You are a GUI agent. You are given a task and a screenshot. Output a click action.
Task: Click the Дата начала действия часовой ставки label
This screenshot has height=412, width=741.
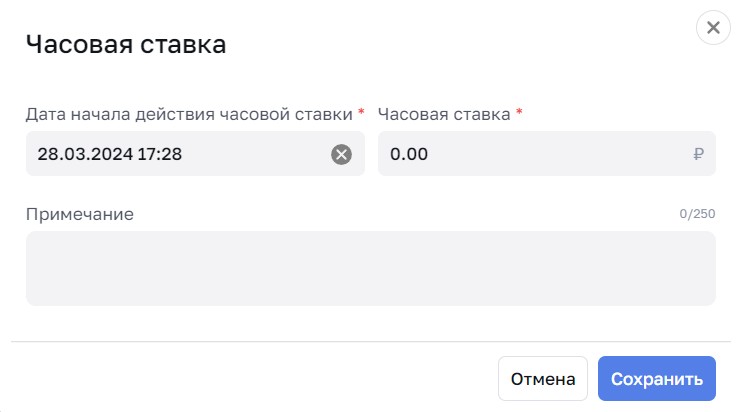pyautogui.click(x=189, y=114)
